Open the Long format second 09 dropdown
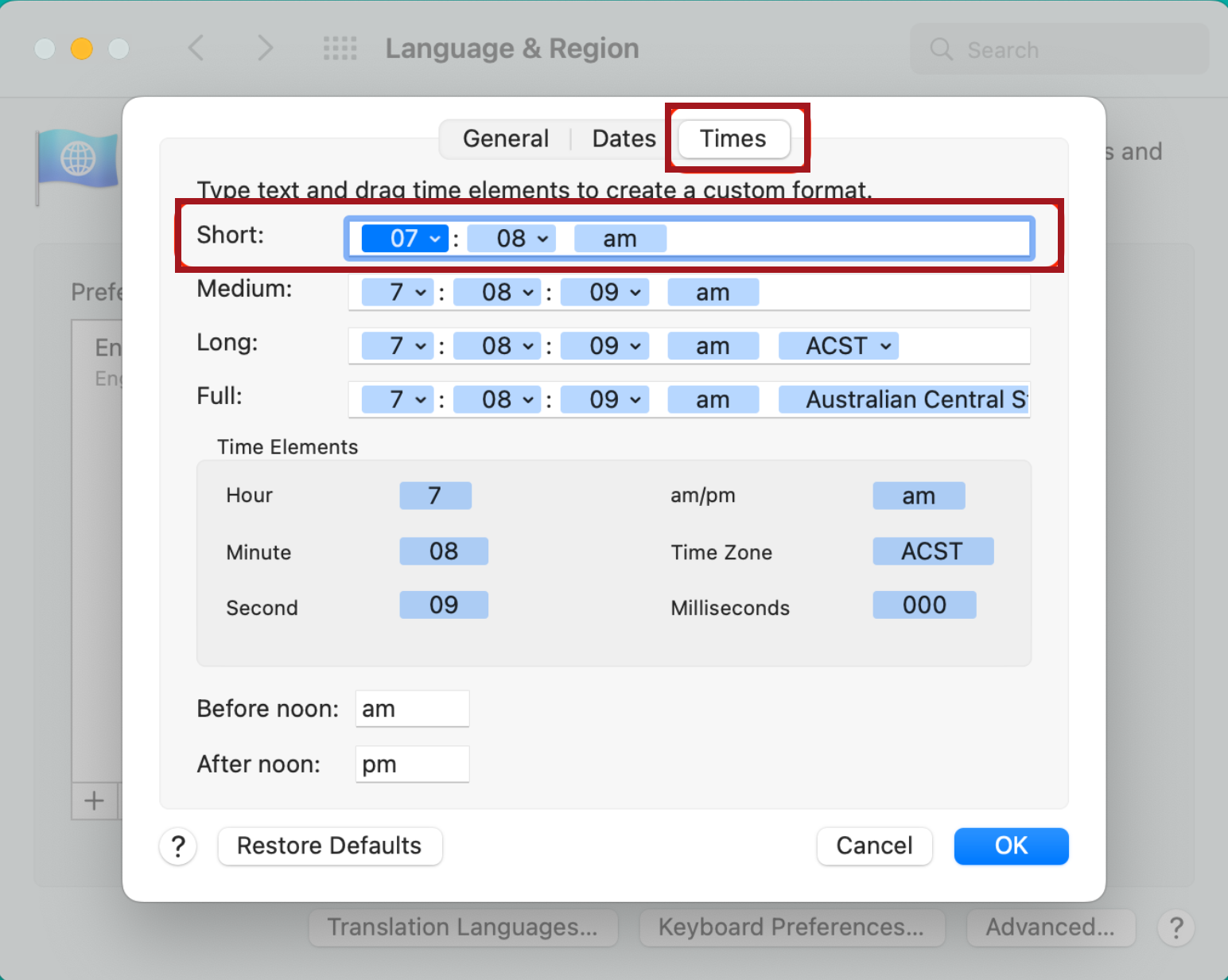1228x980 pixels. [x=604, y=346]
